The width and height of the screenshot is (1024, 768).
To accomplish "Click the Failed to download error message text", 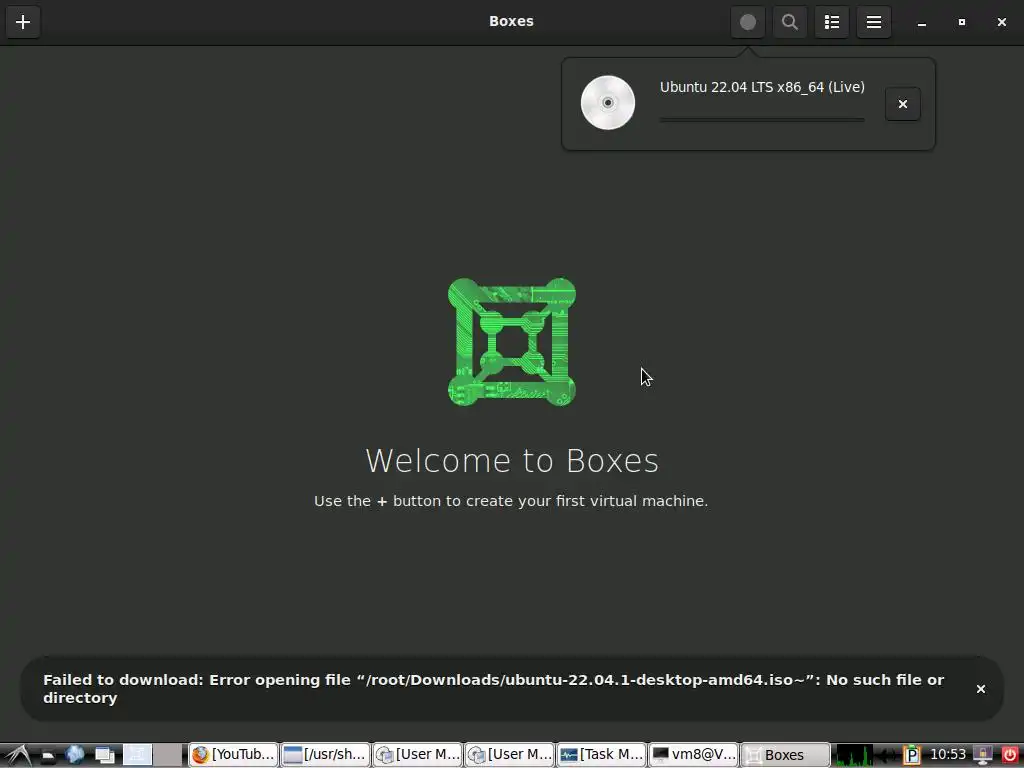I will (493, 689).
